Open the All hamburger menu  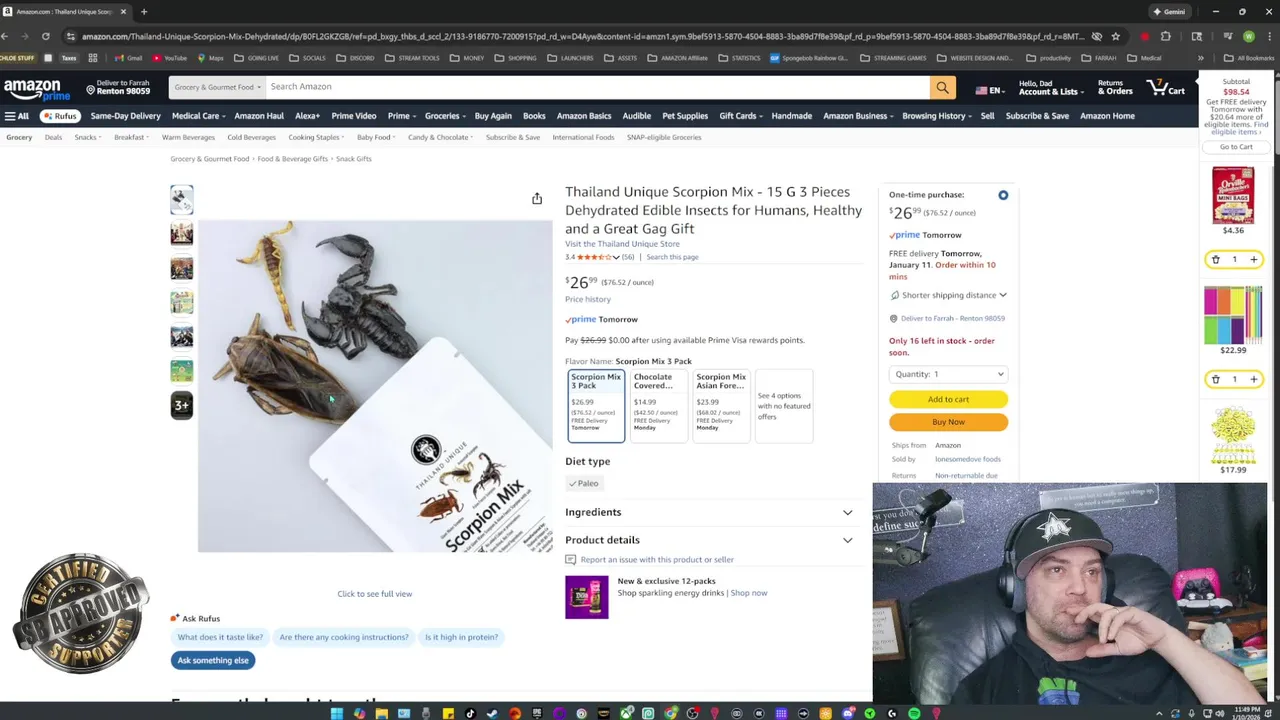16,116
